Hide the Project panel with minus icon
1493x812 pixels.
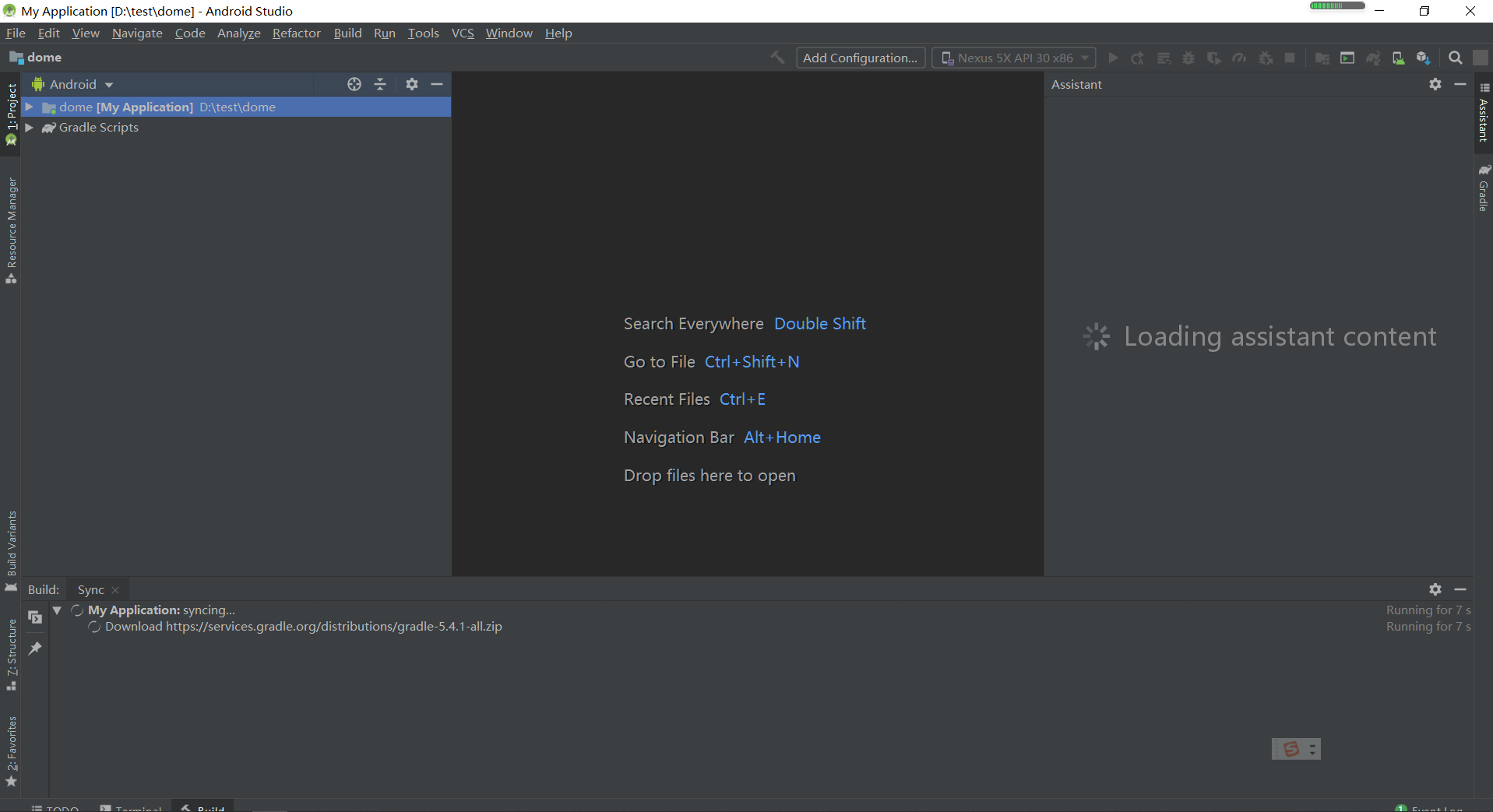437,84
